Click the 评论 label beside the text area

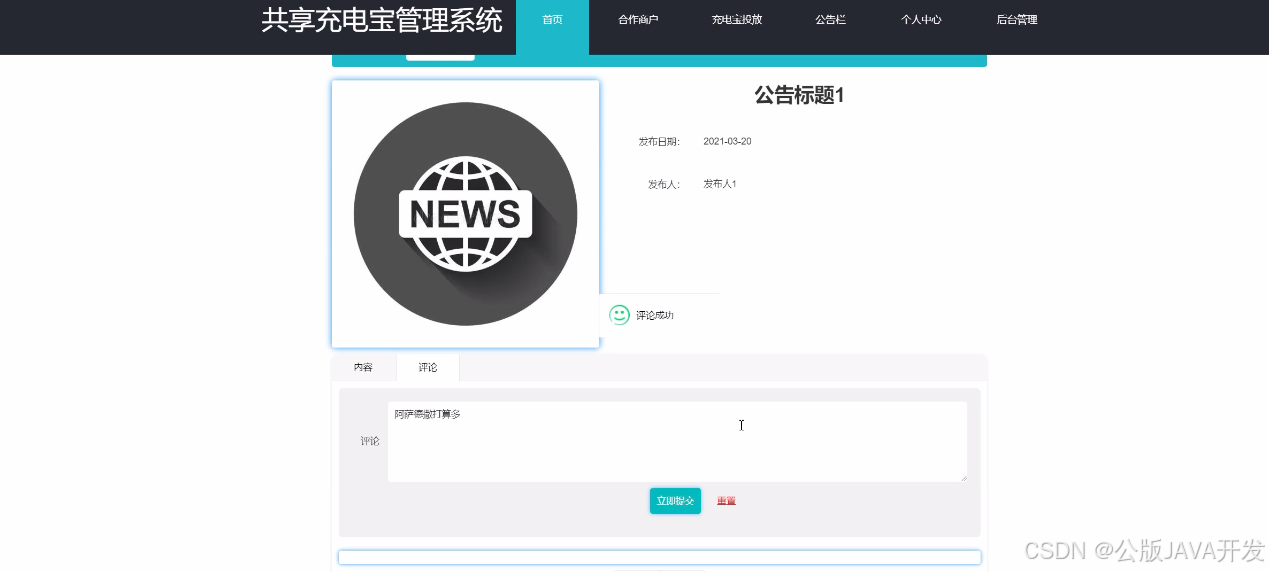click(x=370, y=441)
